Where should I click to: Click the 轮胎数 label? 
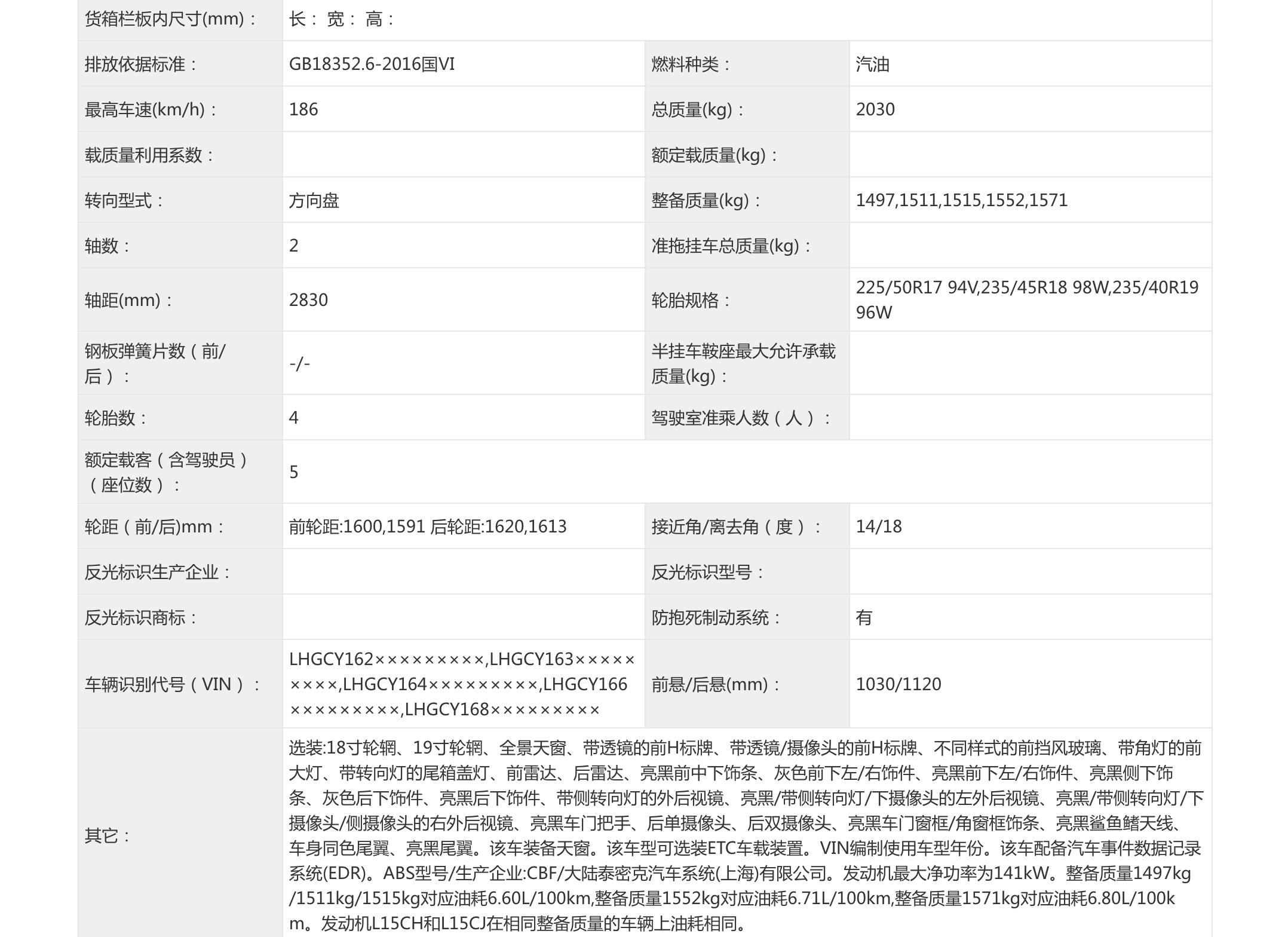(115, 418)
